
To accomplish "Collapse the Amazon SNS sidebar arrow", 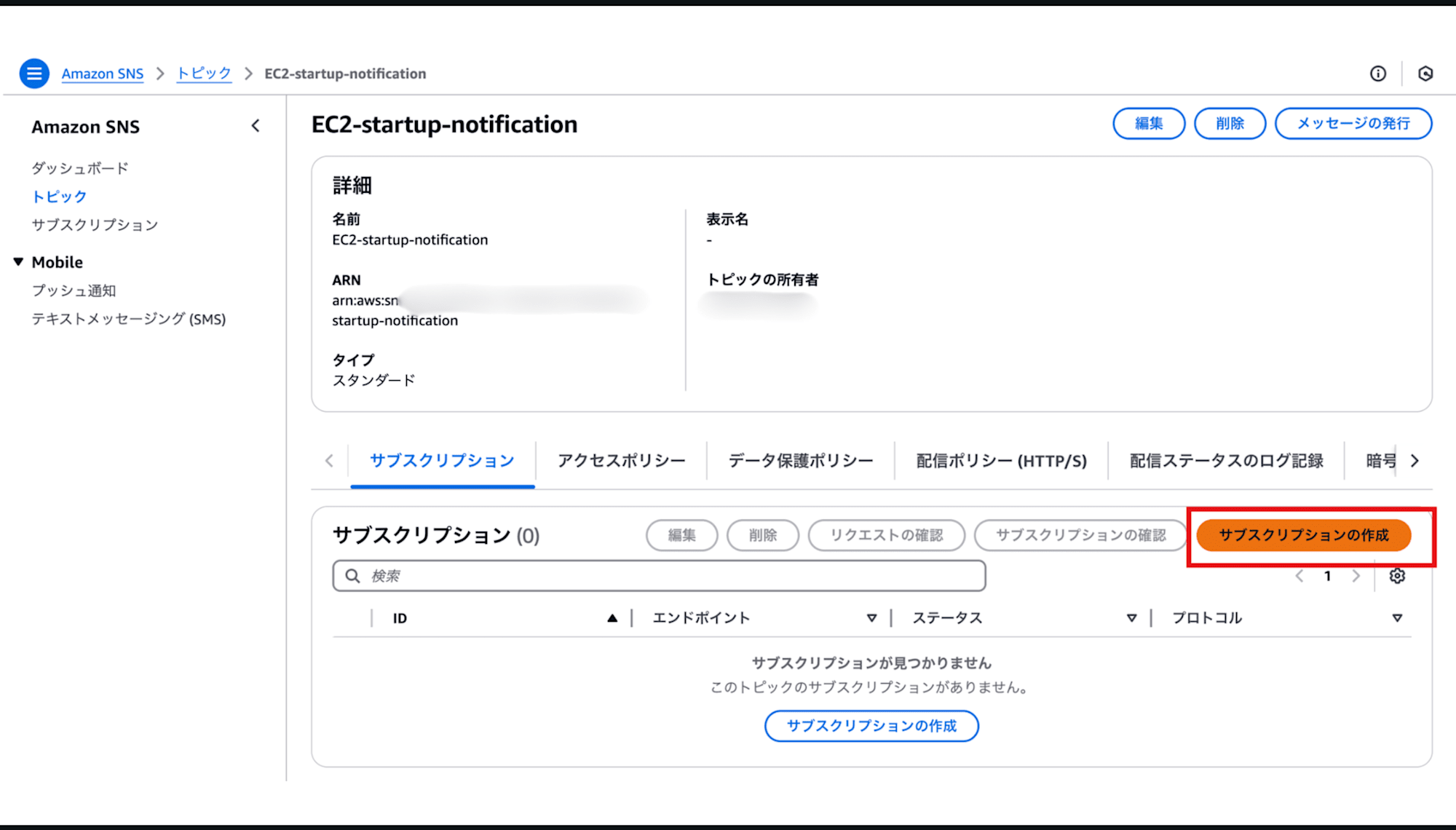I will pos(256,126).
